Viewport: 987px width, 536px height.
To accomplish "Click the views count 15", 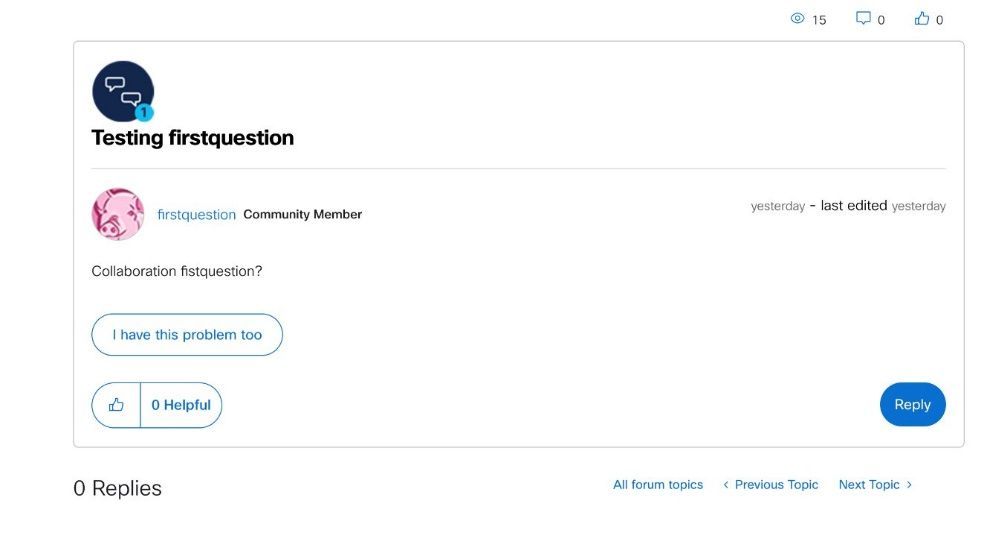I will [x=819, y=20].
